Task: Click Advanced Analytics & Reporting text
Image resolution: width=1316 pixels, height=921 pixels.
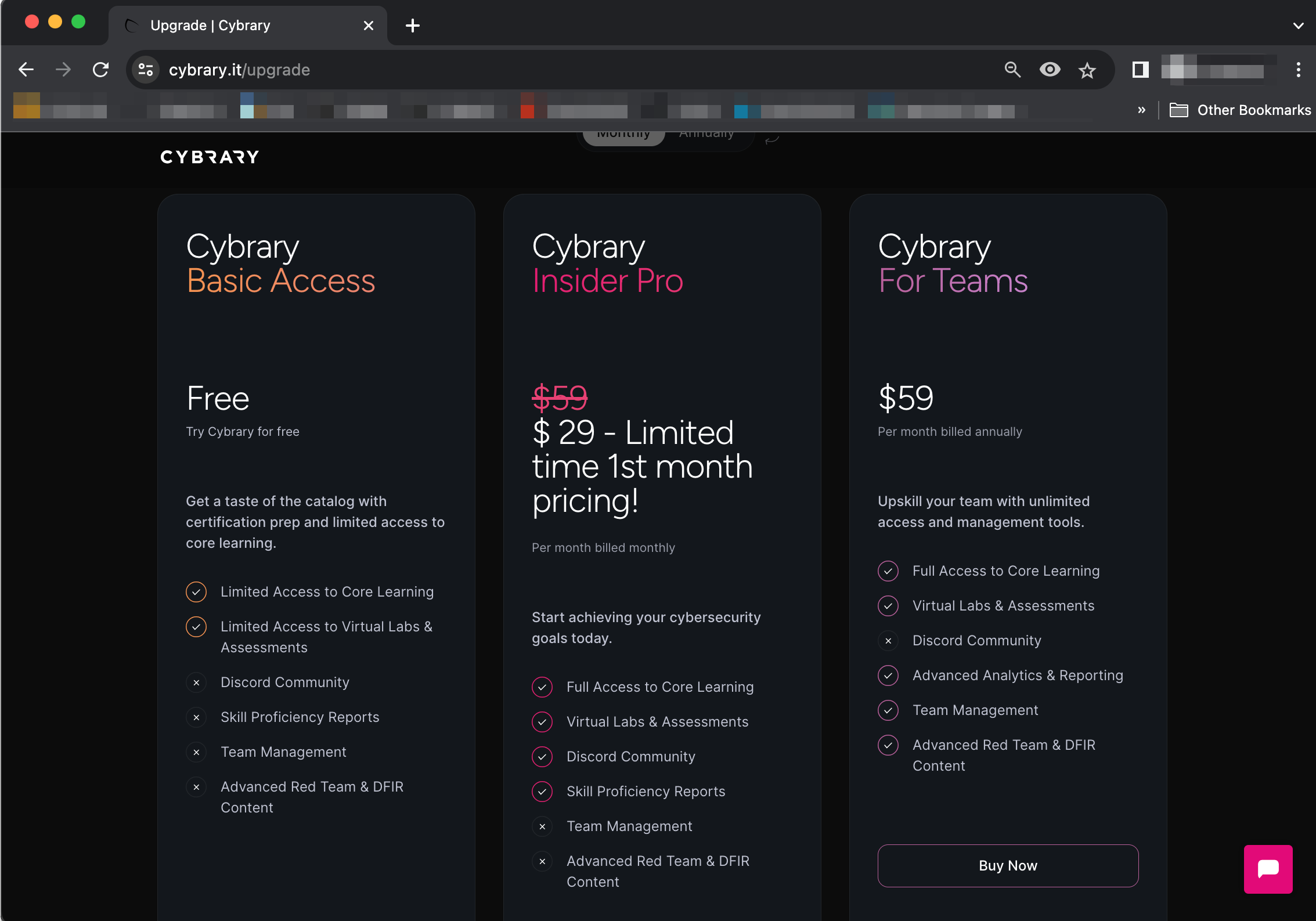Action: (1018, 676)
